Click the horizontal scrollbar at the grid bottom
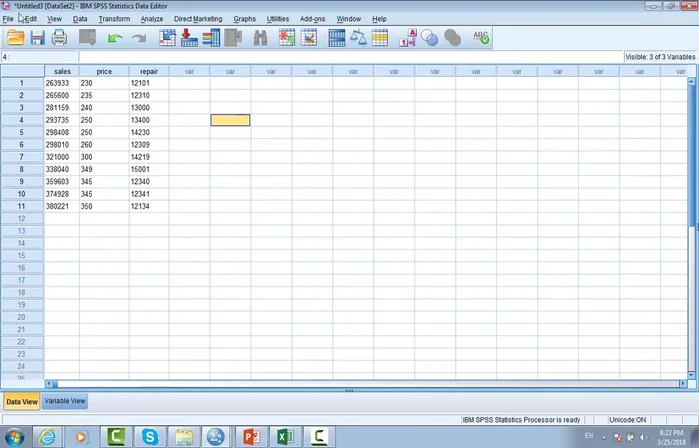 [350, 382]
